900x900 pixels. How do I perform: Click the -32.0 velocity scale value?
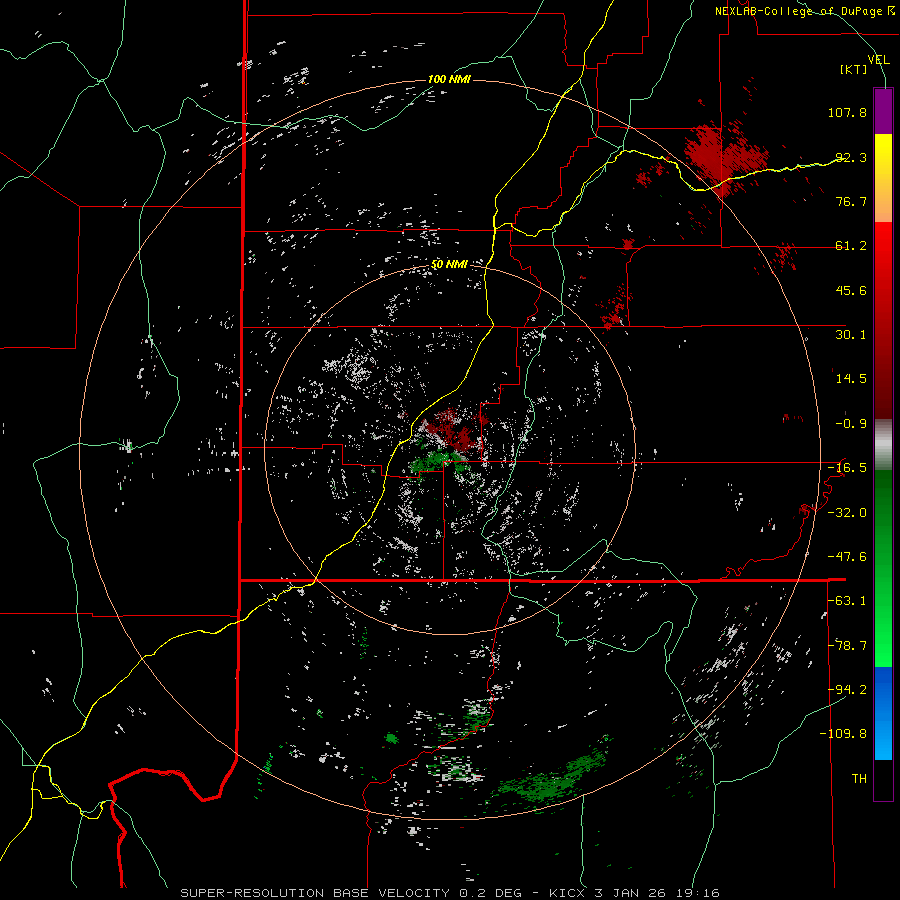click(x=847, y=513)
